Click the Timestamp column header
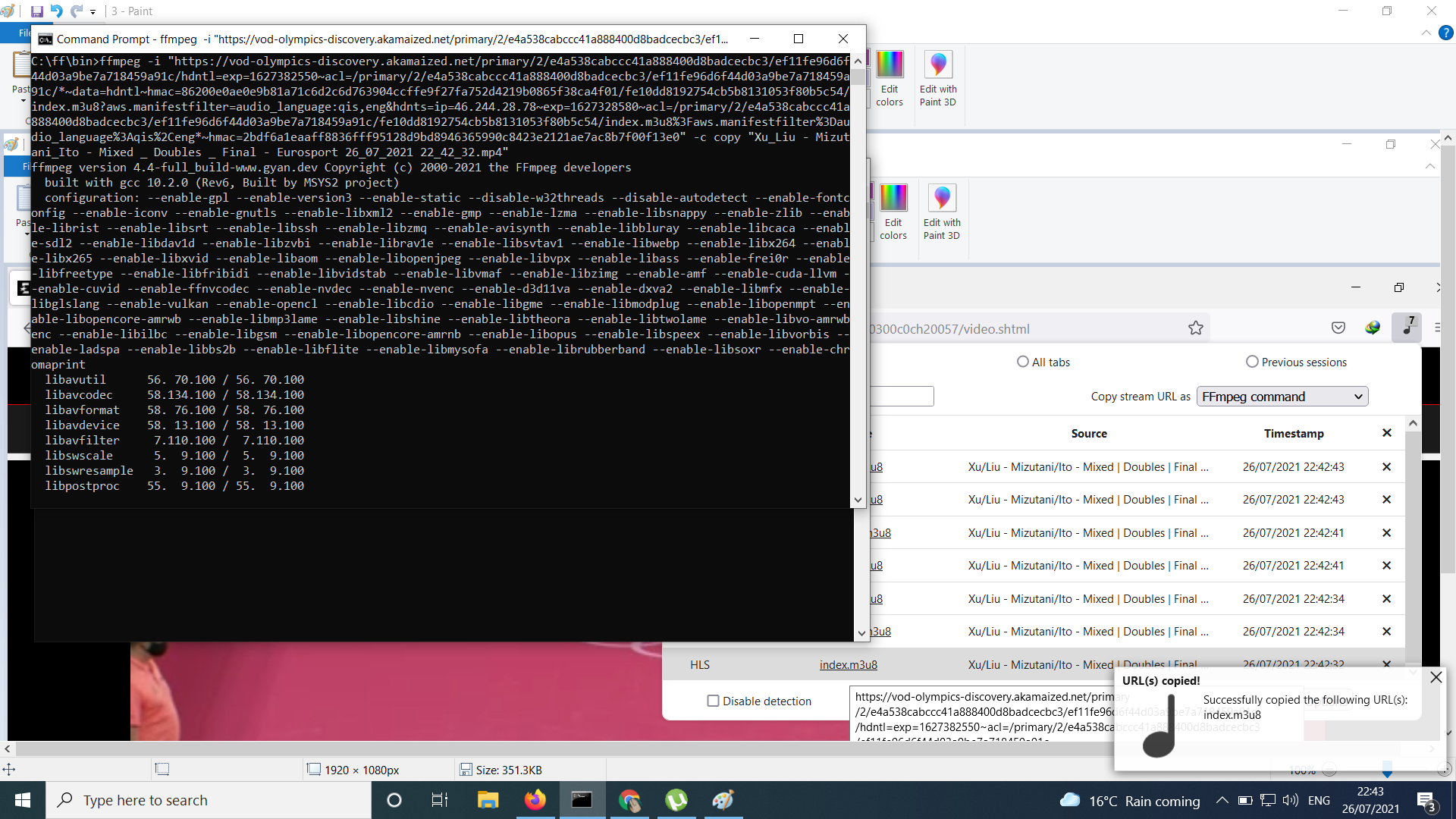 coord(1294,434)
